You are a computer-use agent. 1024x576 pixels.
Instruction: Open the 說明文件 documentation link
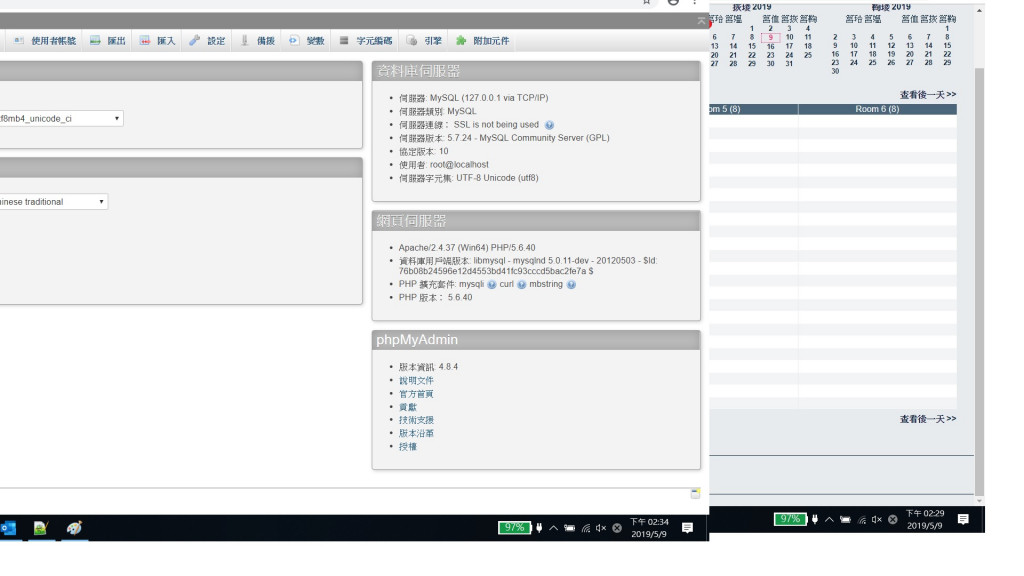[x=416, y=380]
